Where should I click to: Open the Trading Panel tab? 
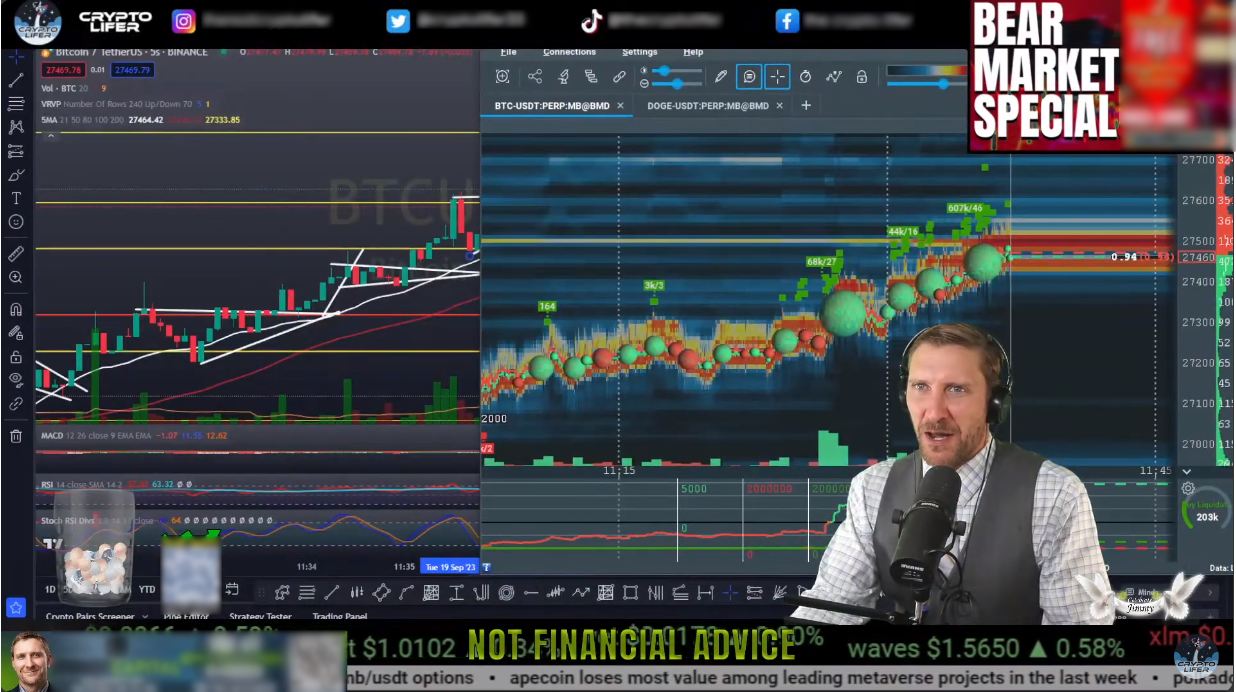point(340,617)
